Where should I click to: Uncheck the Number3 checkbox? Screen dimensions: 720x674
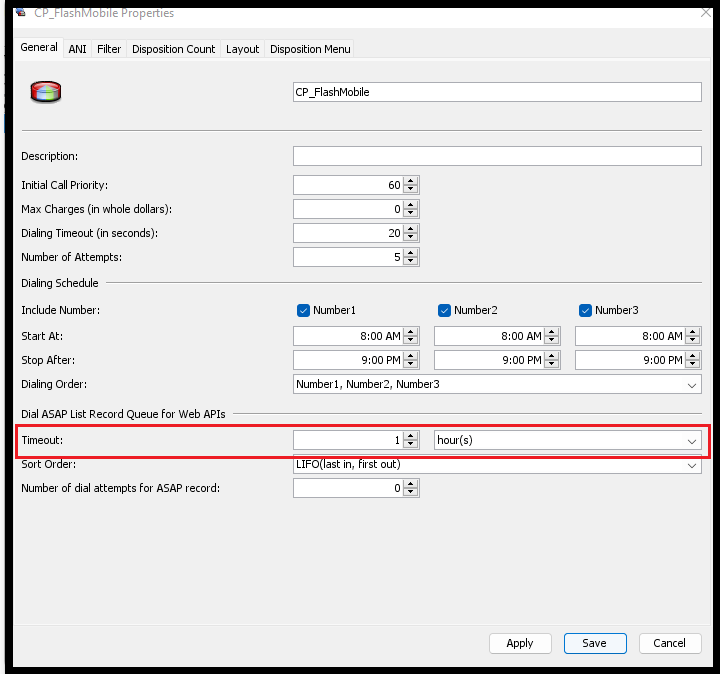pyautogui.click(x=585, y=310)
